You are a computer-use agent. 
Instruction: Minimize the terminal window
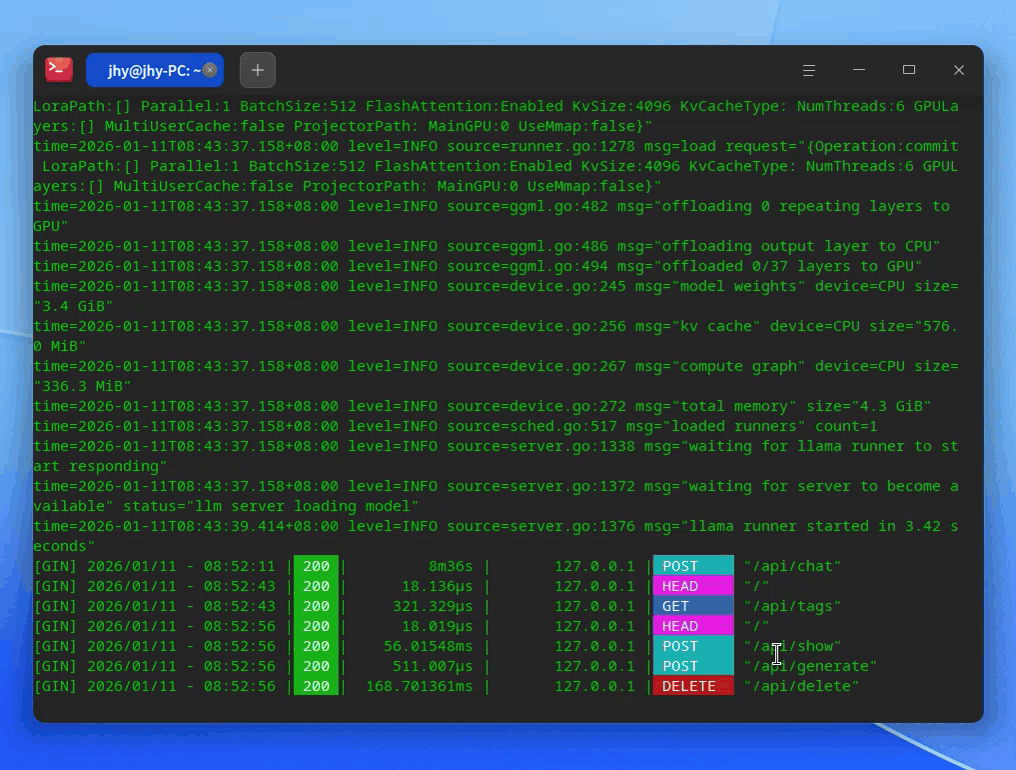[859, 70]
